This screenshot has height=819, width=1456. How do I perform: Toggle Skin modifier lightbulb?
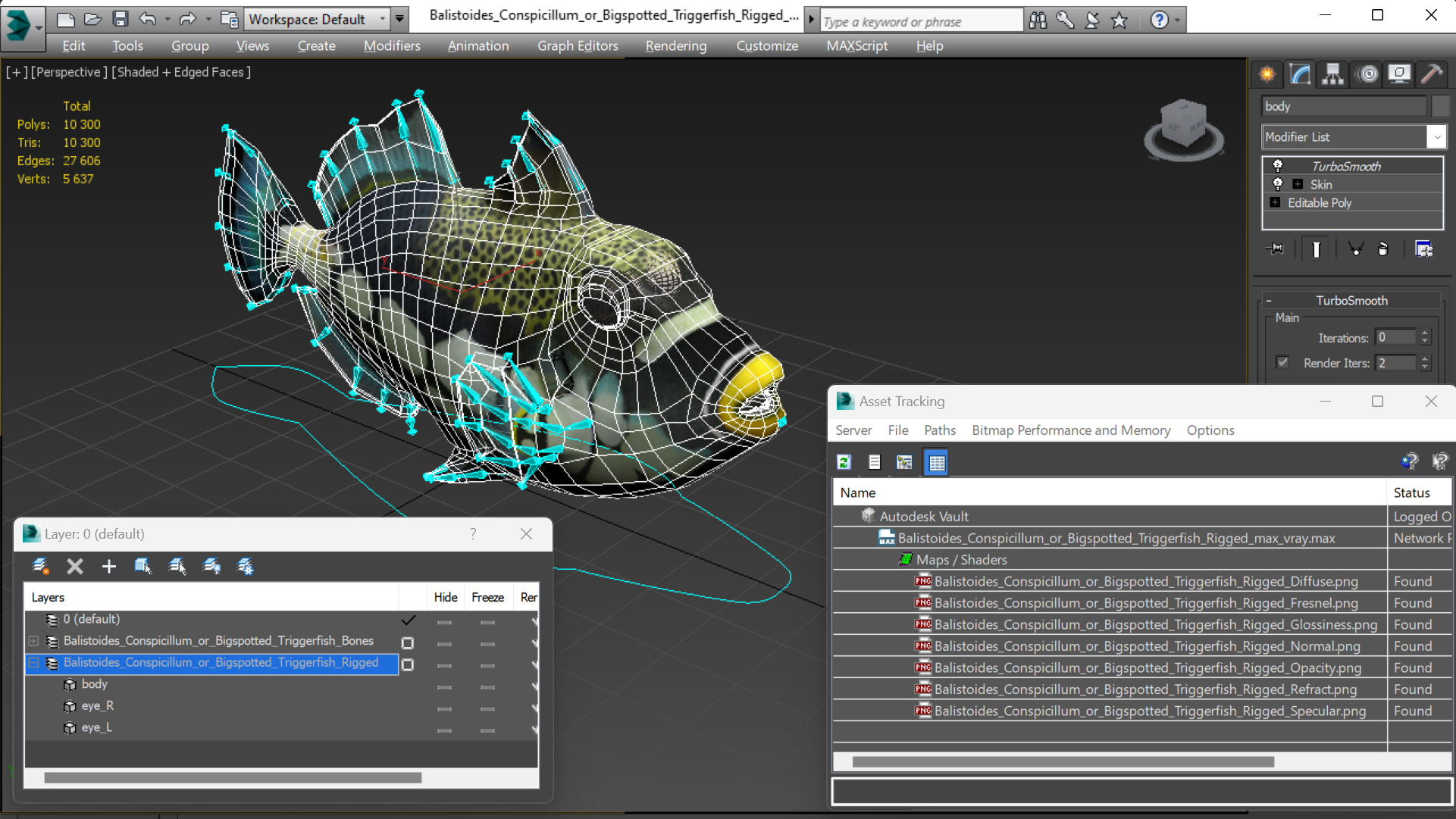click(1277, 184)
